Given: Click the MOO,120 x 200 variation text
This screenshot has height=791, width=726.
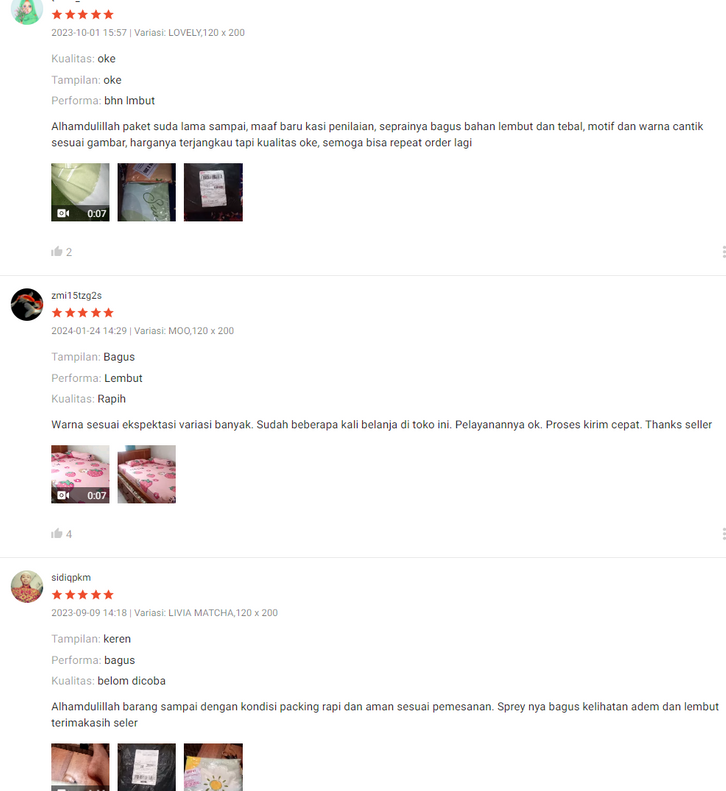Looking at the screenshot, I should pyautogui.click(x=201, y=331).
